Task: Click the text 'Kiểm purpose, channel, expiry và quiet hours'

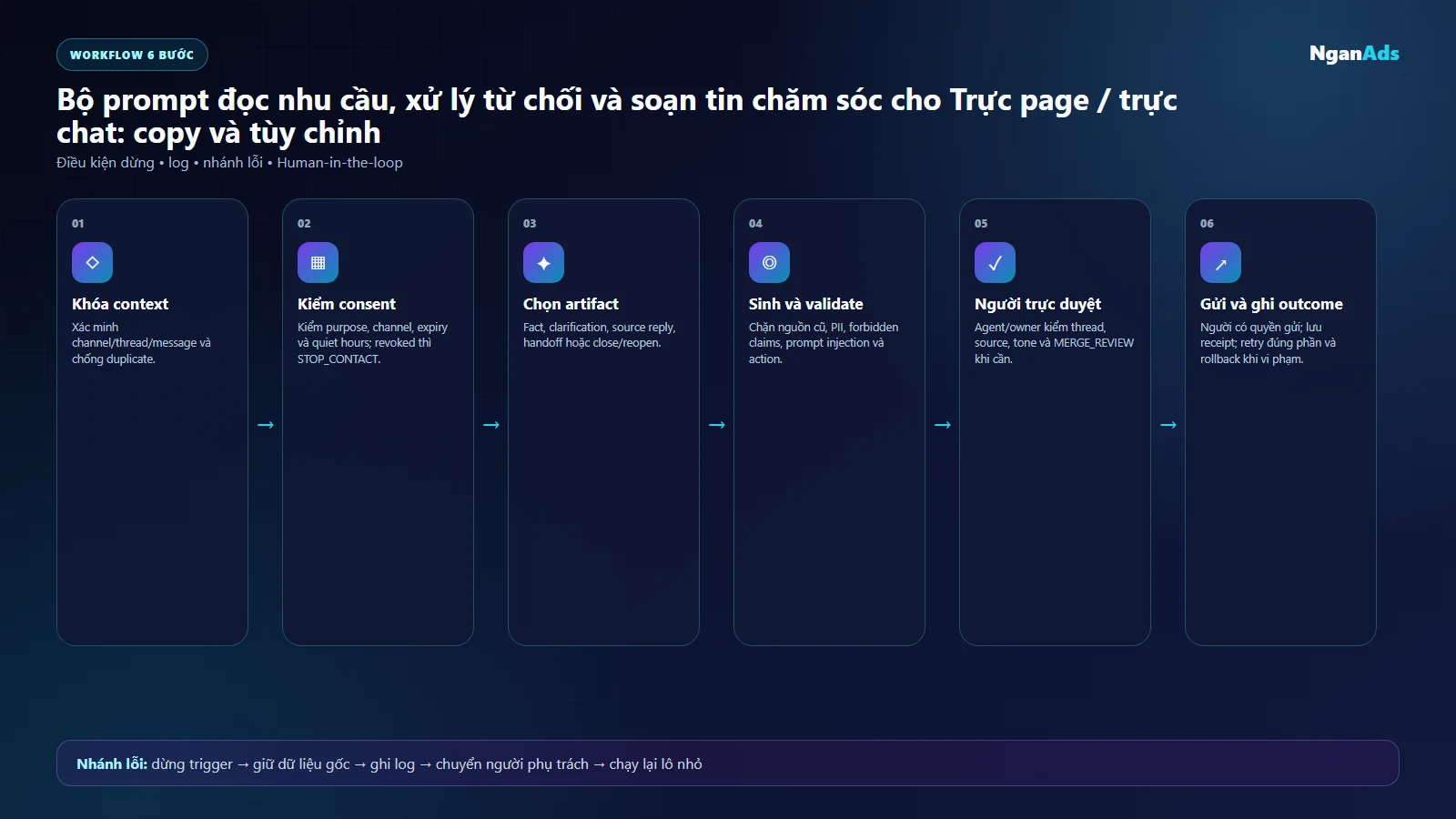Action: [372, 335]
